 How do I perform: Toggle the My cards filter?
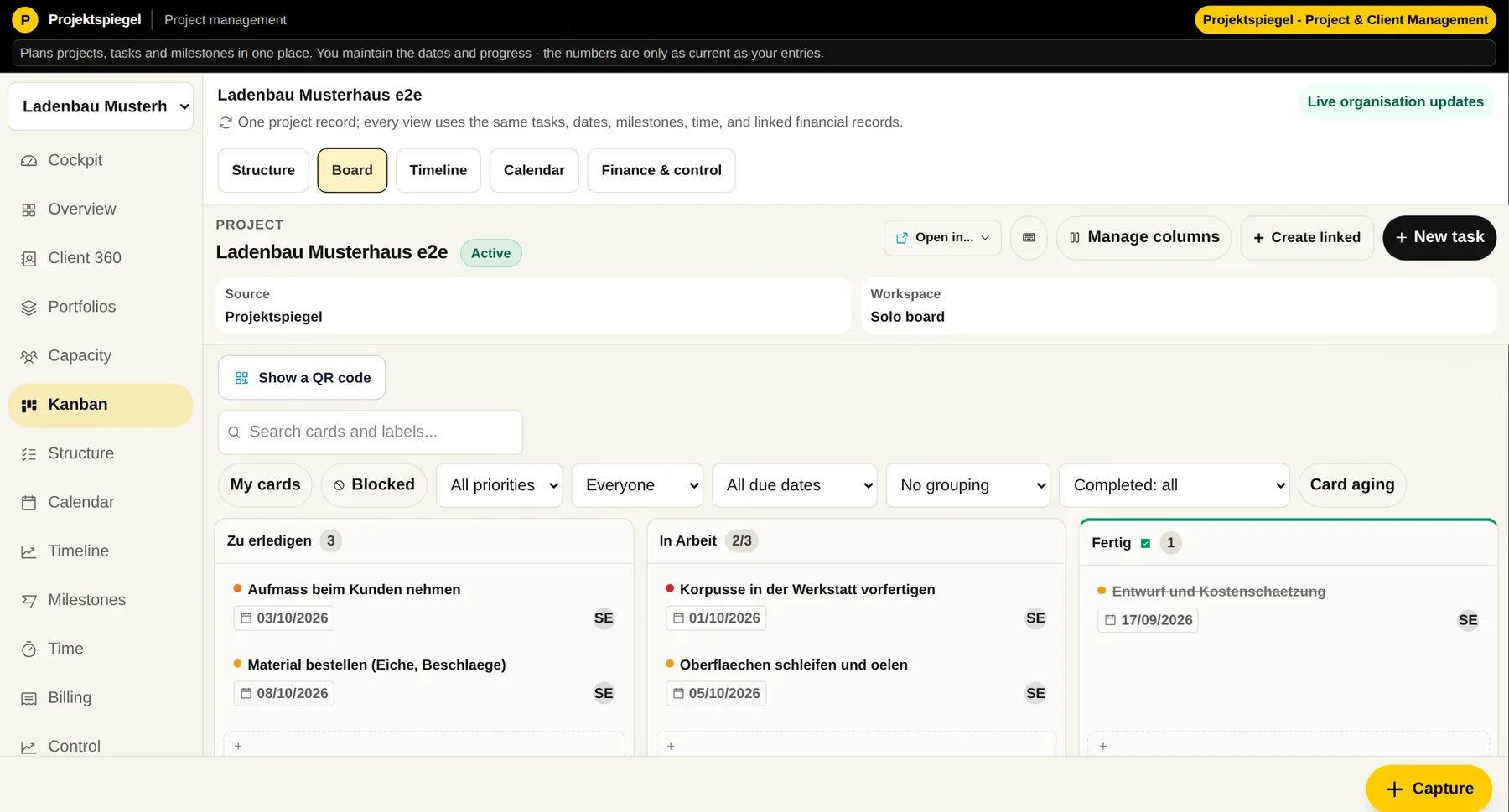coord(265,484)
